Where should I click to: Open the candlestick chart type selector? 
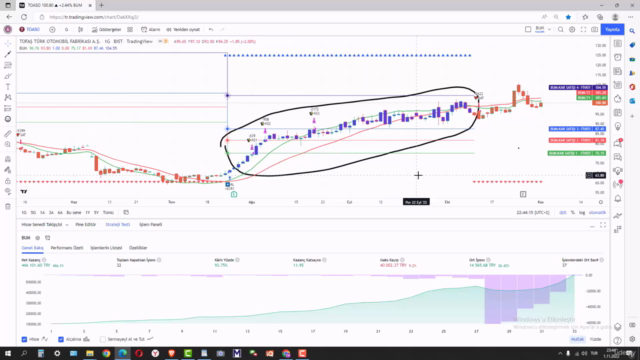[x=80, y=29]
